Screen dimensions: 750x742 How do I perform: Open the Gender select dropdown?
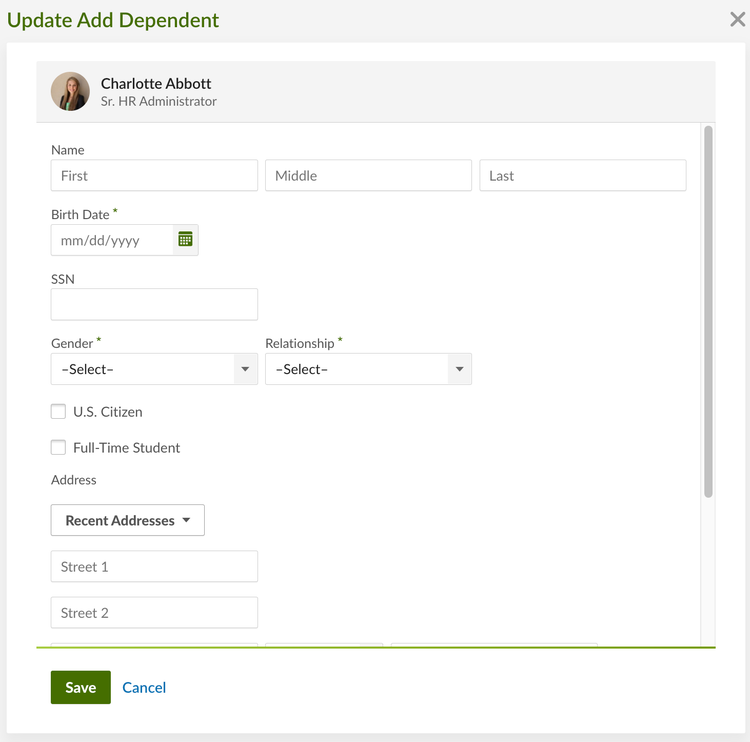(x=154, y=369)
